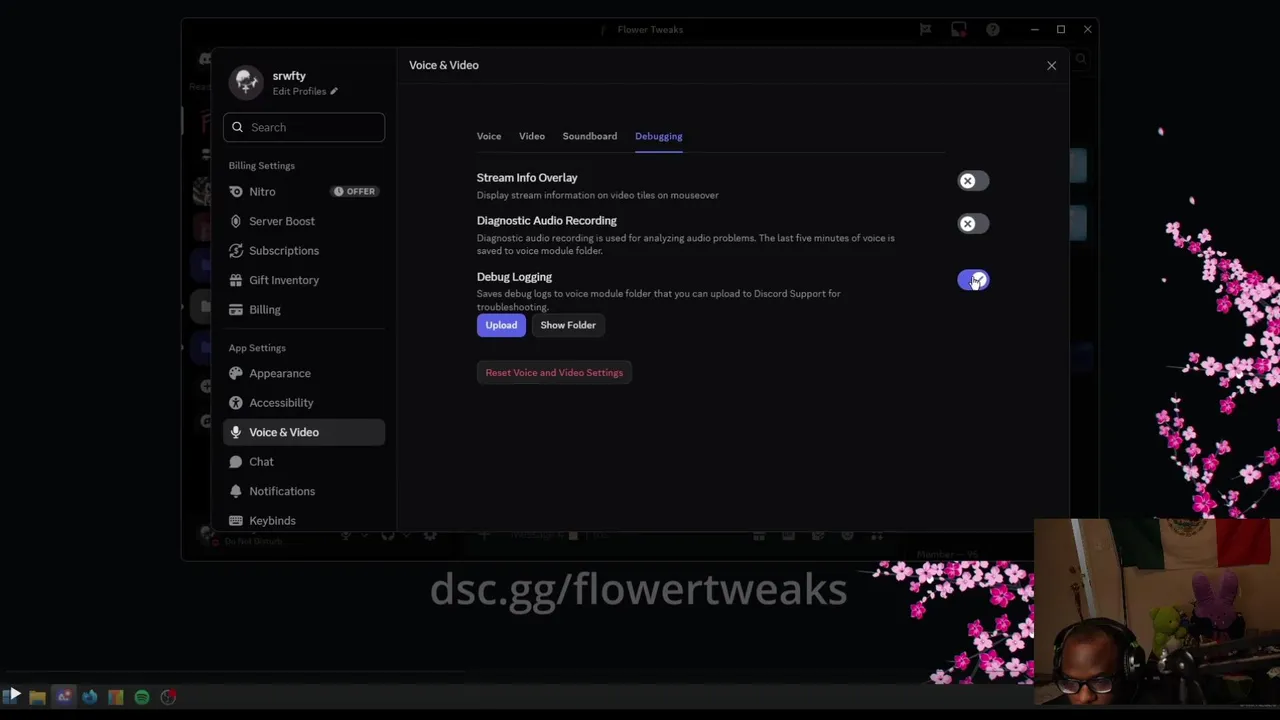Go to Subscriptions in sidebar
Viewport: 1280px width, 720px height.
pyautogui.click(x=304, y=250)
